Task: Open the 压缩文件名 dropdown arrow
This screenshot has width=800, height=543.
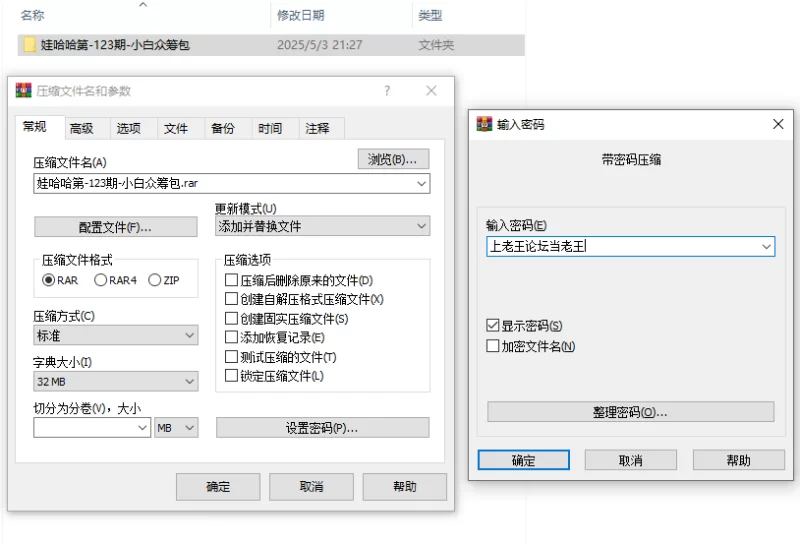Action: [x=421, y=184]
